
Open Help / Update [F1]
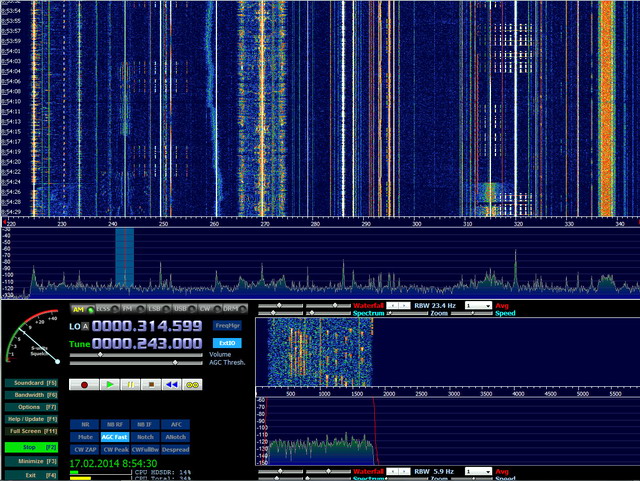point(31,419)
